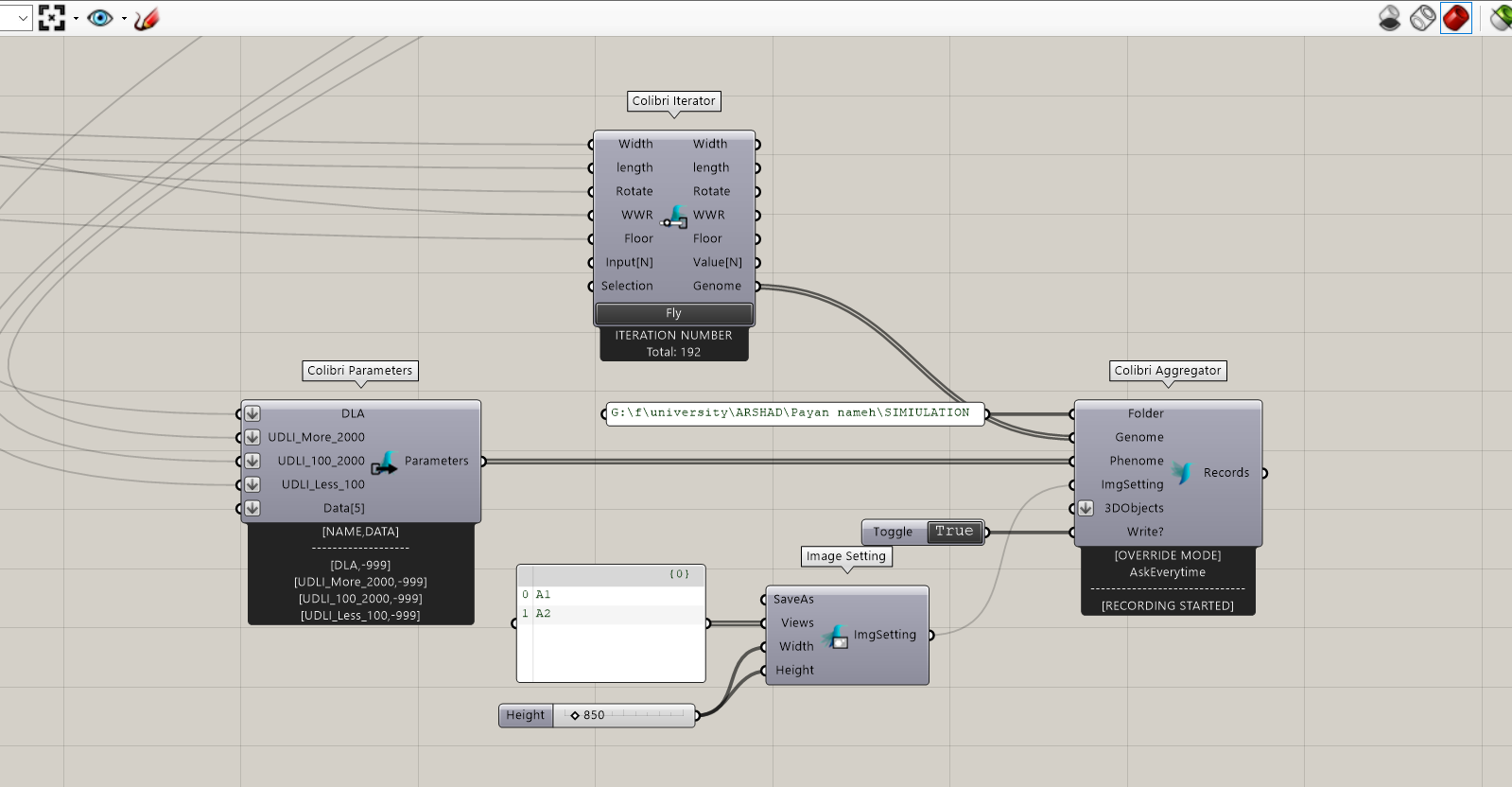Click the SaveAs input on ImgSetting
This screenshot has width=1512, height=787.
(x=793, y=599)
